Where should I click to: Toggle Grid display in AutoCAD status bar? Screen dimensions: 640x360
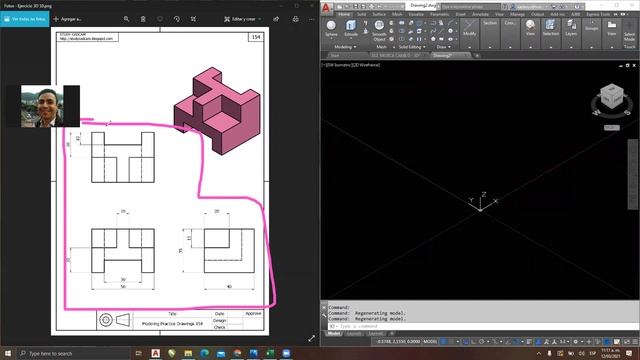pos(444,342)
